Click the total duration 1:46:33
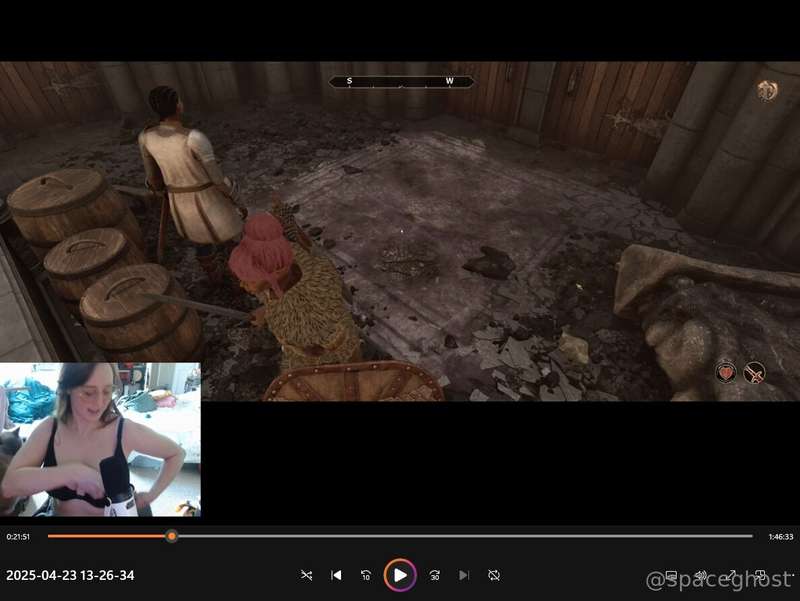This screenshot has width=800, height=601. click(x=781, y=537)
